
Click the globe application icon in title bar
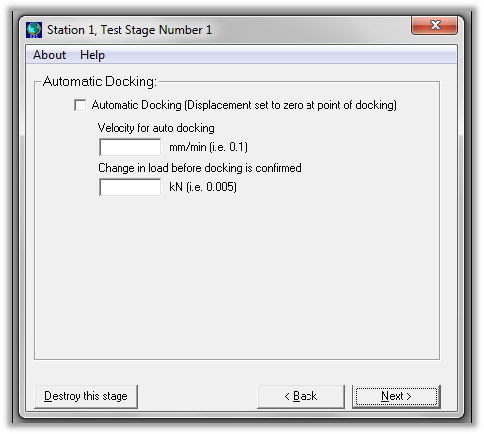pyautogui.click(x=34, y=30)
